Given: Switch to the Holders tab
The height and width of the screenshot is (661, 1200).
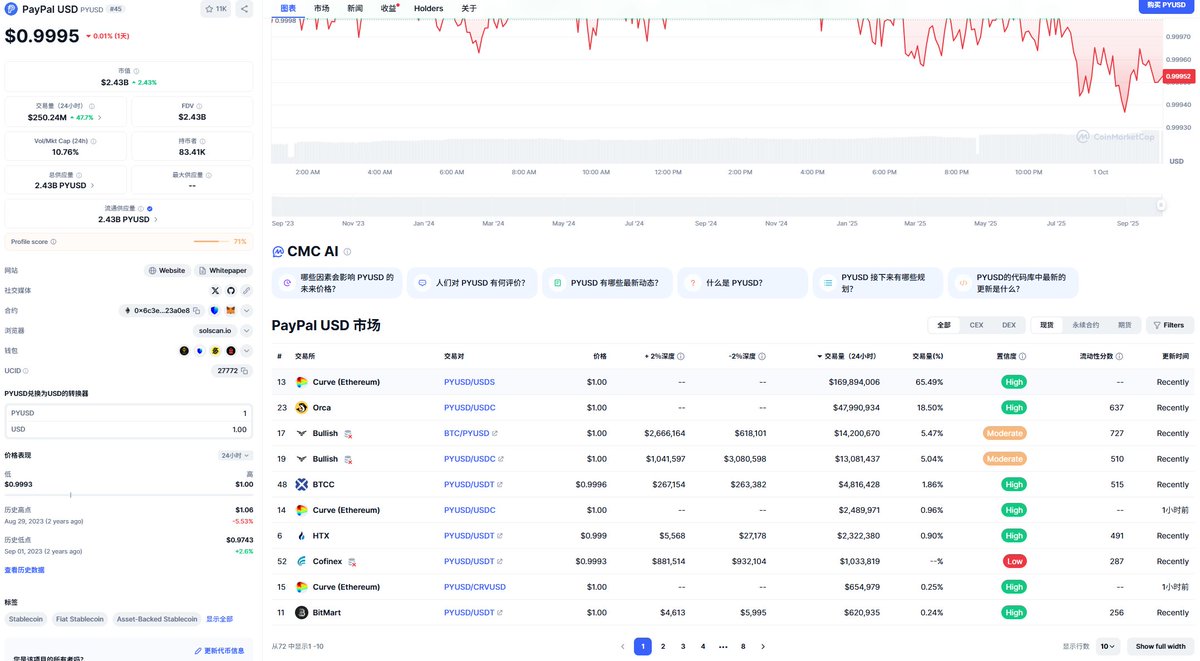Looking at the screenshot, I should (428, 8).
